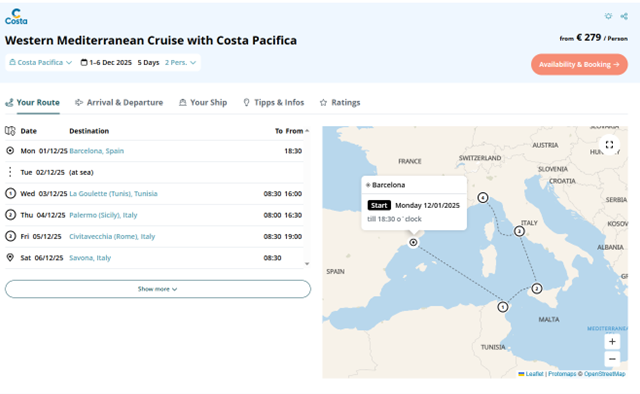
Task: Click stop 3 icon in Civitavecchia row
Action: coord(10,236)
